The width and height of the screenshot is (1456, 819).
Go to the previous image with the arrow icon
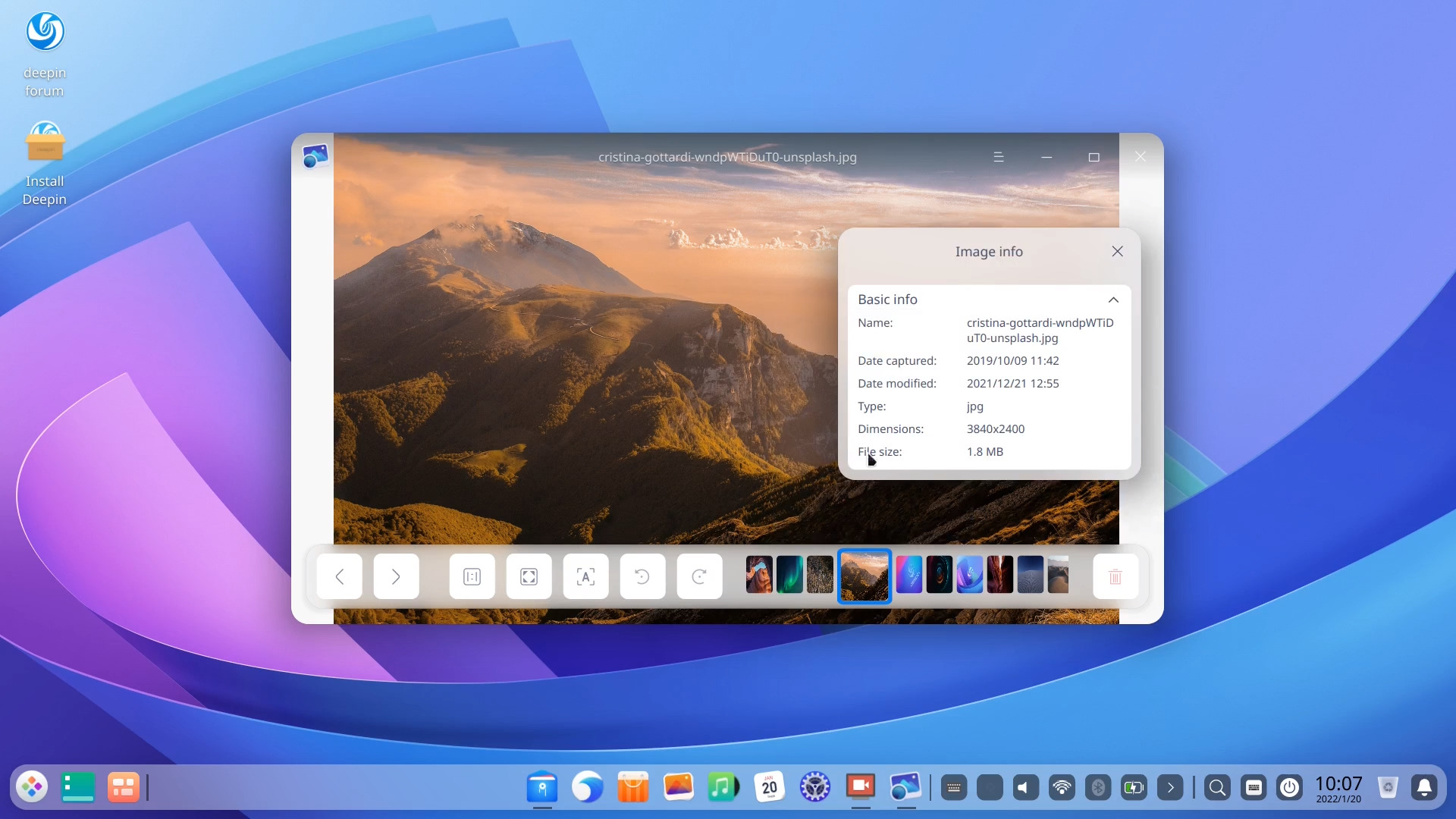[339, 576]
